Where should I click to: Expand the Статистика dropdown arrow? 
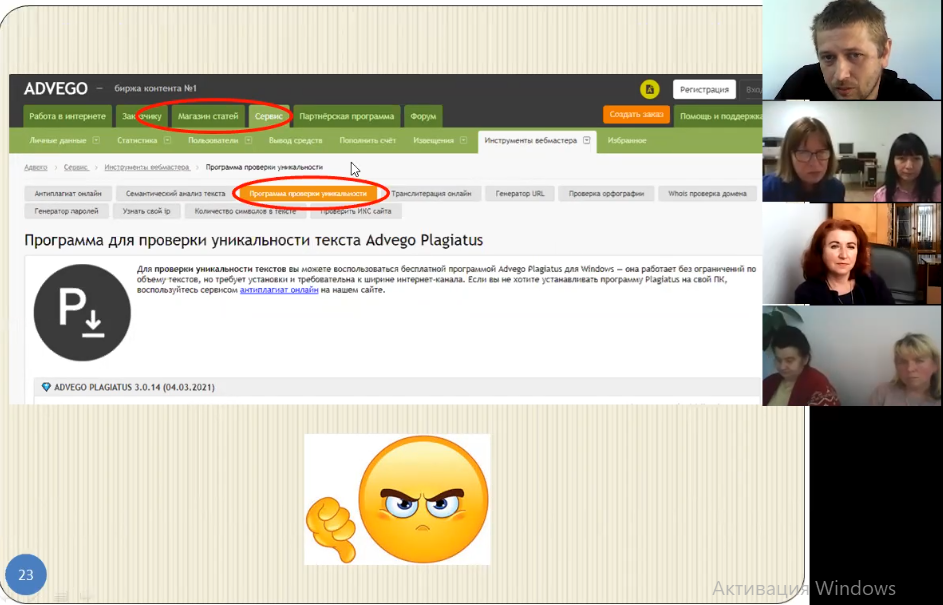click(167, 140)
